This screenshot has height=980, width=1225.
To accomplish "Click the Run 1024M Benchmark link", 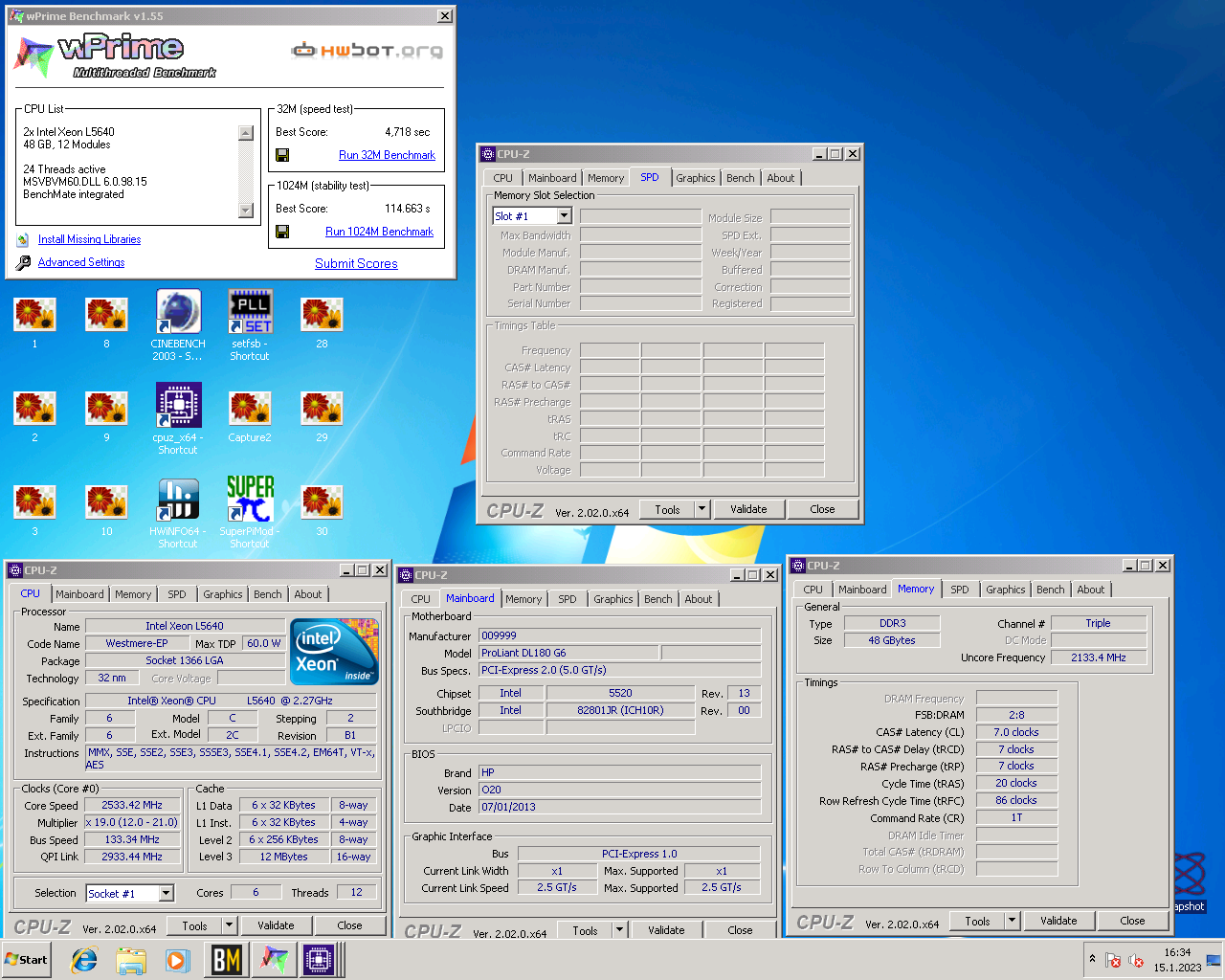I will pyautogui.click(x=379, y=232).
